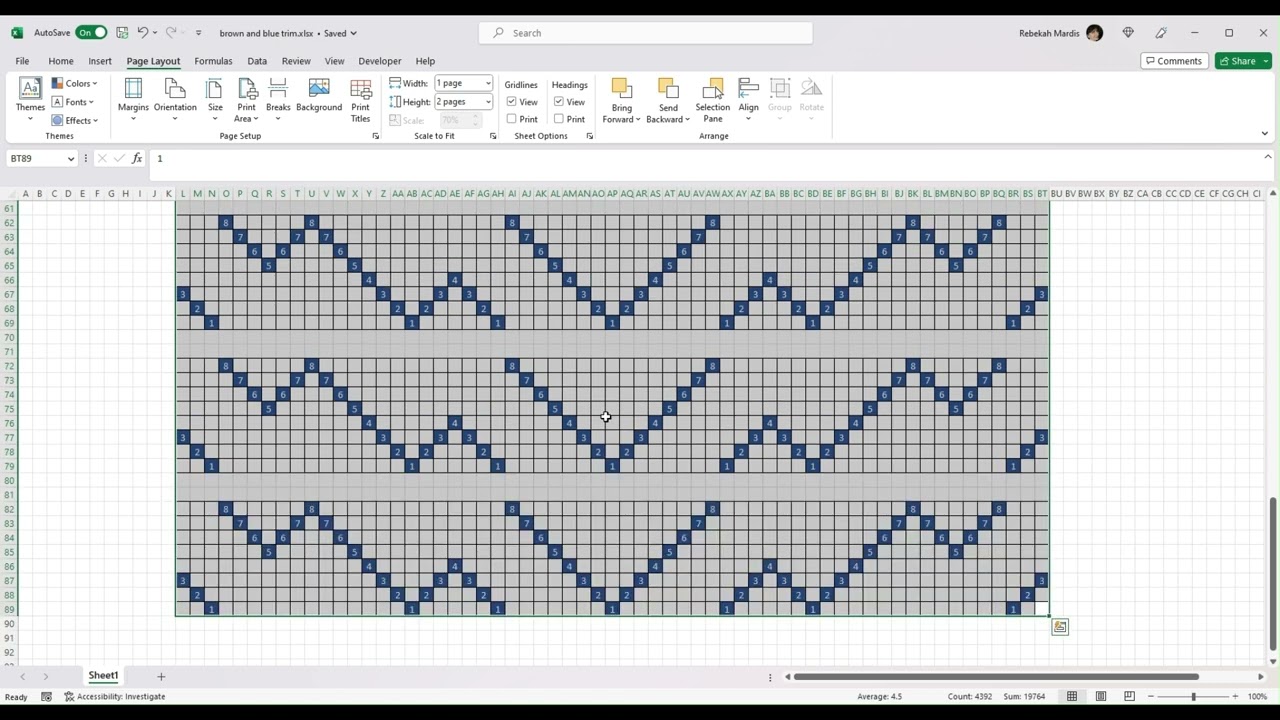1280x720 pixels.
Task: Switch to the Data tab
Action: point(257,61)
